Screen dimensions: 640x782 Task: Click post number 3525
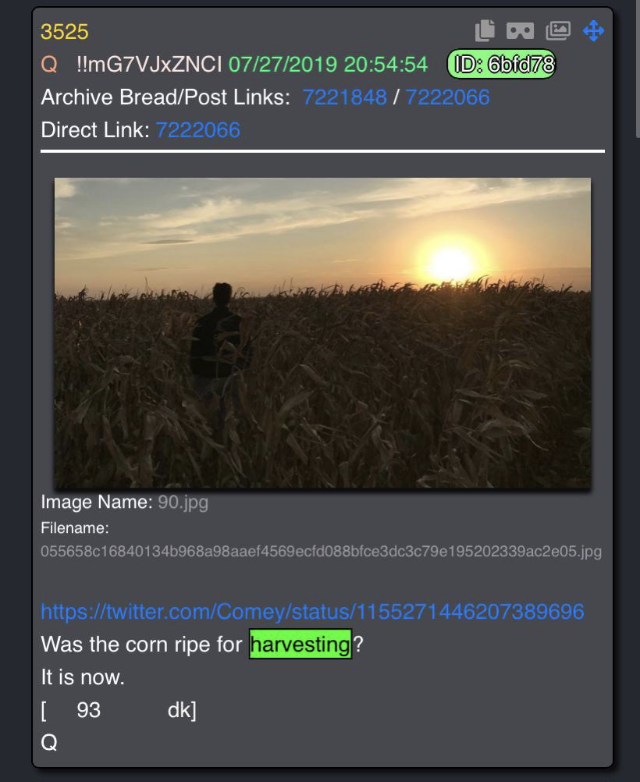click(64, 32)
